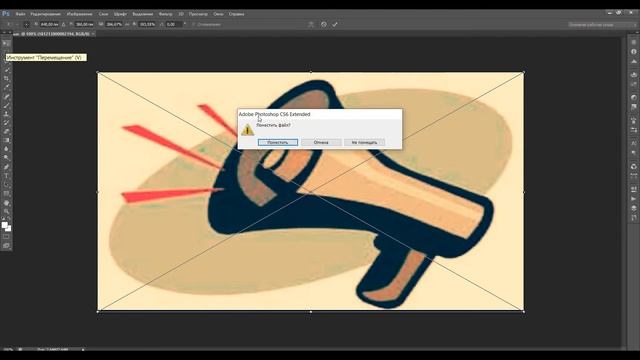
Task: Select the Rectangle shape tool
Action: [x=7, y=193]
